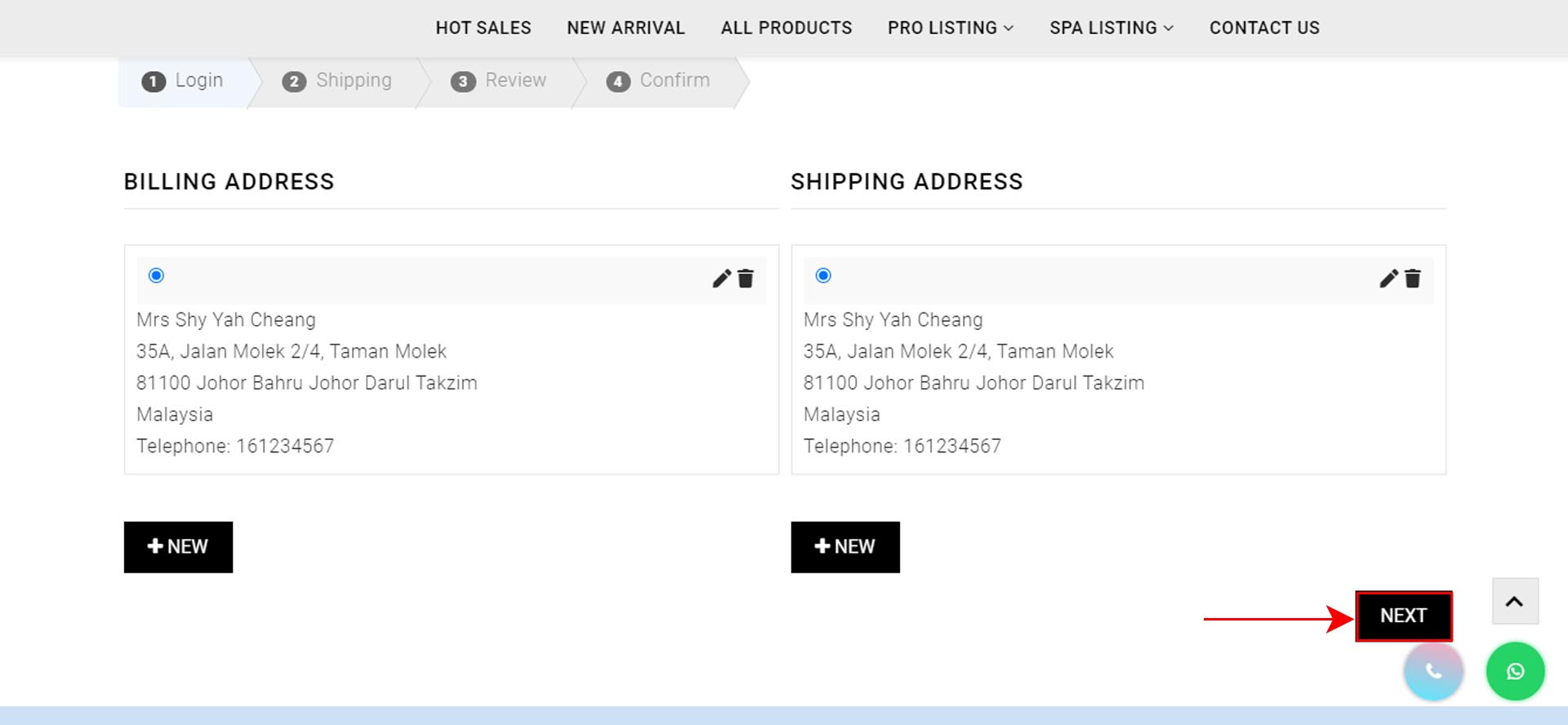Edit the billing address with pencil icon

tap(721, 279)
